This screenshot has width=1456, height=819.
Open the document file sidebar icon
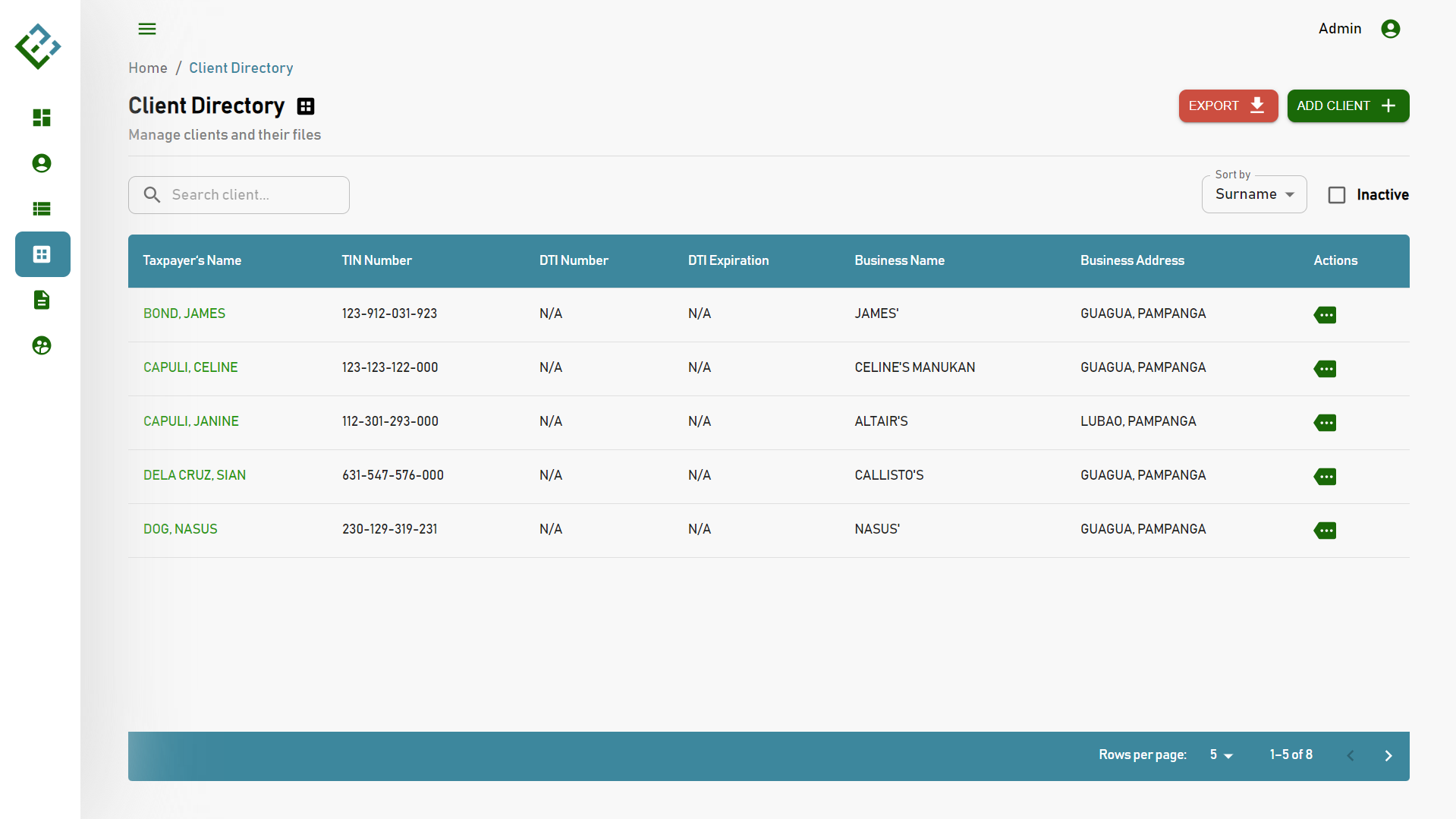42,300
